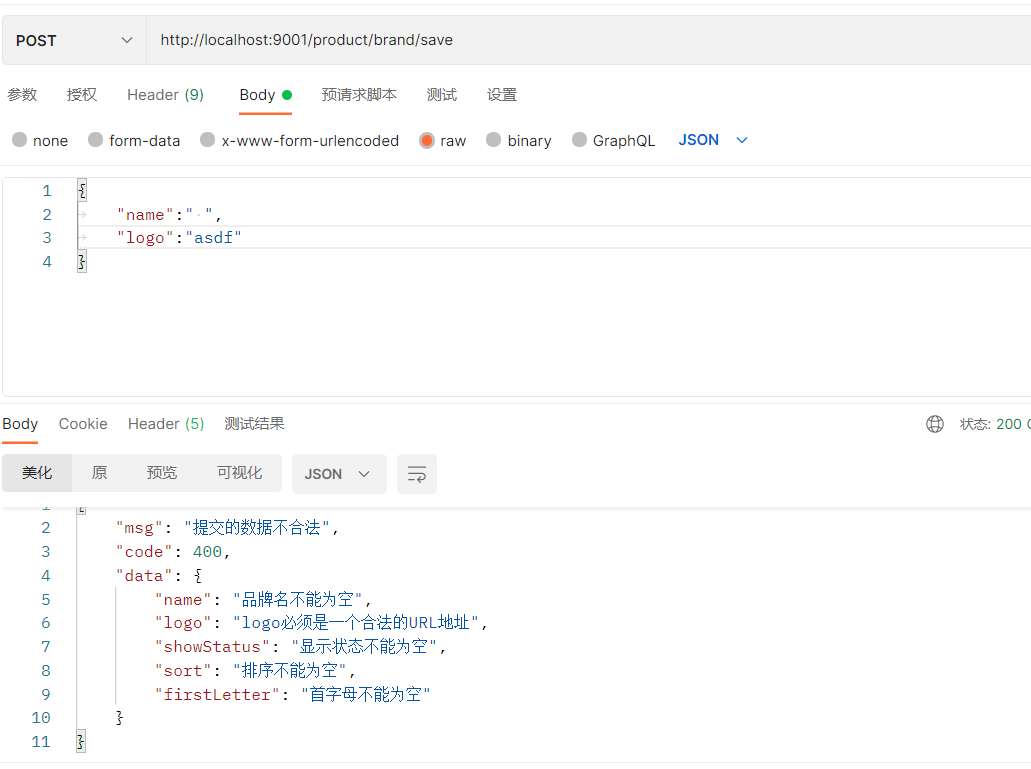This screenshot has height=769, width=1031.
Task: Click the globe network icon
Action: tap(934, 424)
